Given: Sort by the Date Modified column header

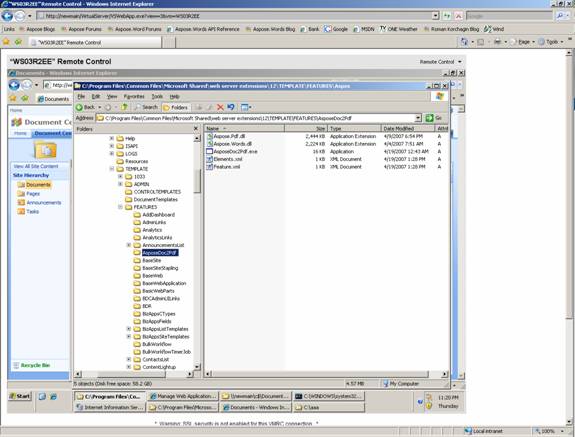Looking at the screenshot, I should coord(408,128).
